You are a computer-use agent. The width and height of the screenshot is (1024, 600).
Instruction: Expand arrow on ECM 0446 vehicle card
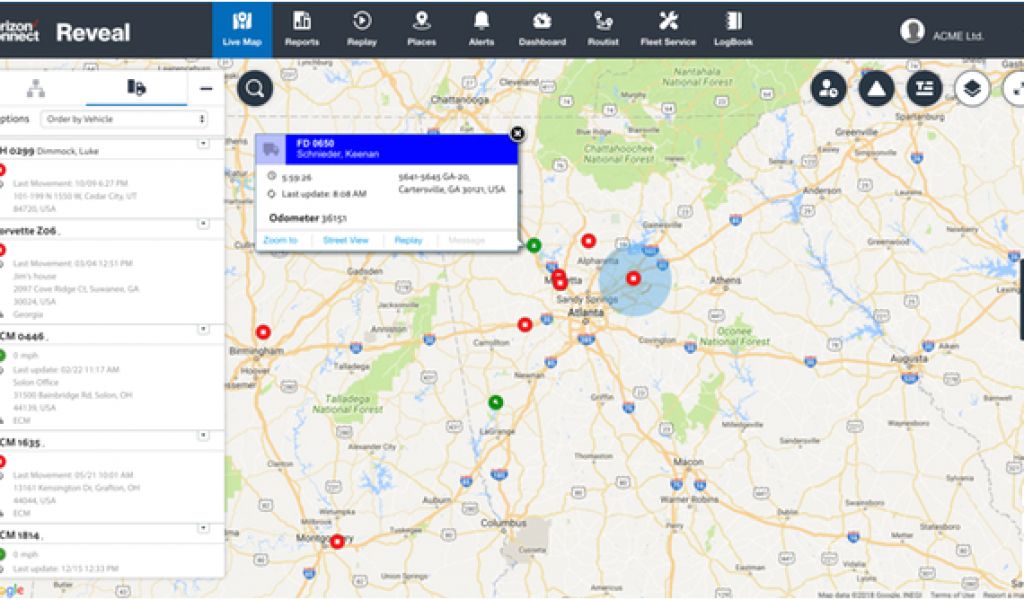203,329
